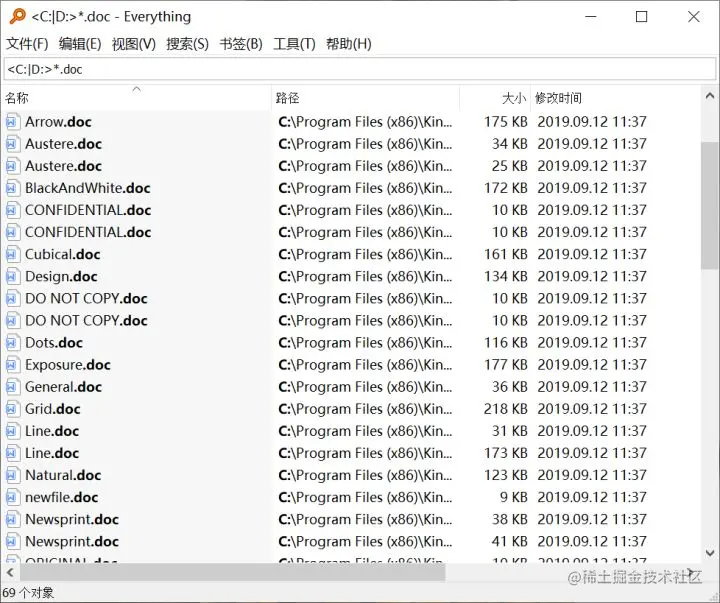The height and width of the screenshot is (603, 720).
Task: Click icon of 173 KB Line.doc
Action: pos(12,453)
